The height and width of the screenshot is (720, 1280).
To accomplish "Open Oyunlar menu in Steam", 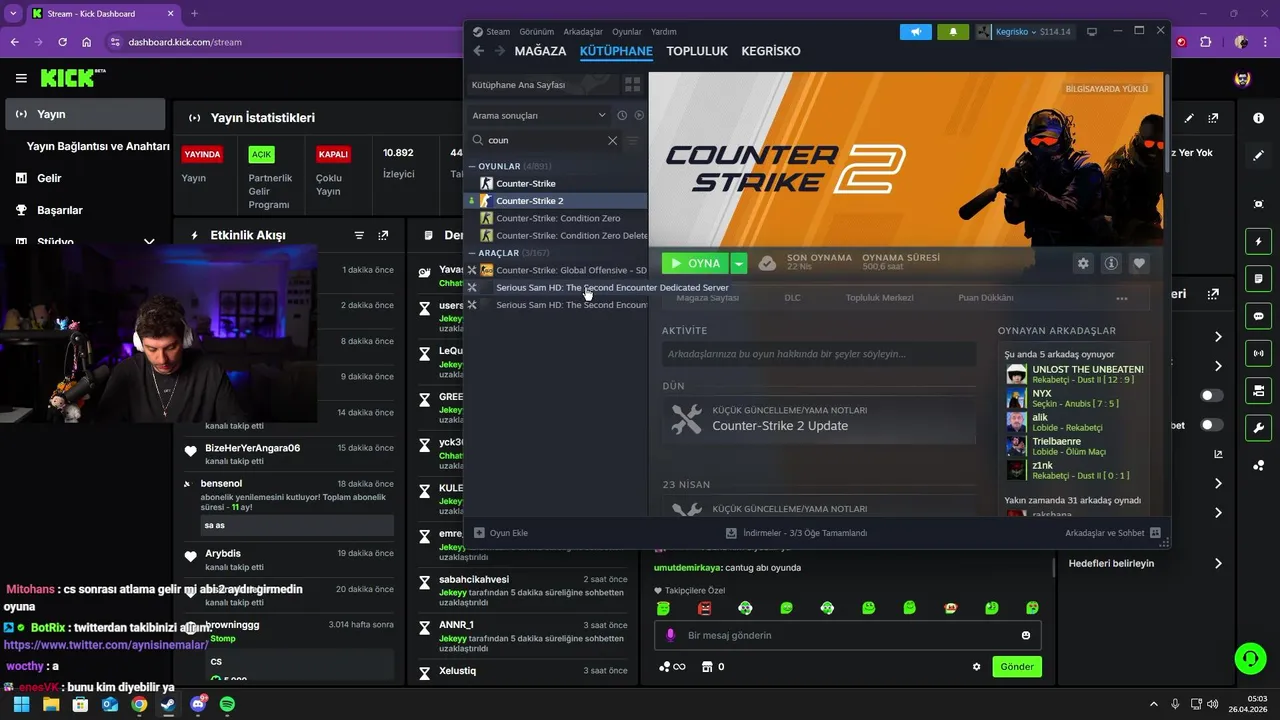I will (627, 31).
